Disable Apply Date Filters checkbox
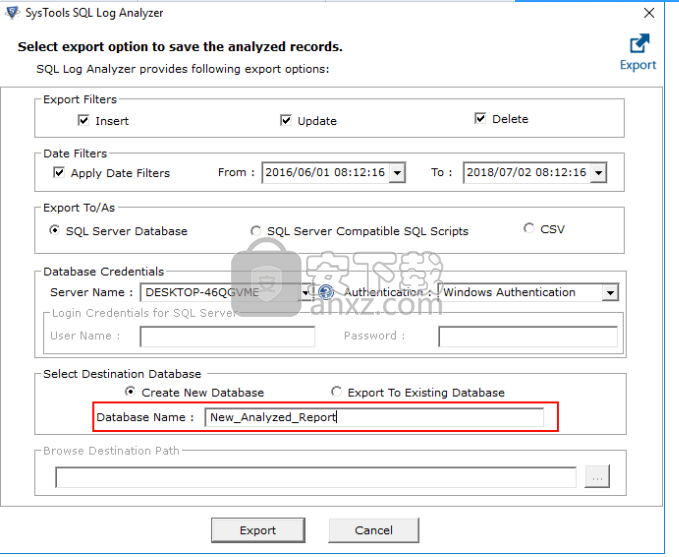Viewport: 679px width, 557px height. [x=59, y=172]
